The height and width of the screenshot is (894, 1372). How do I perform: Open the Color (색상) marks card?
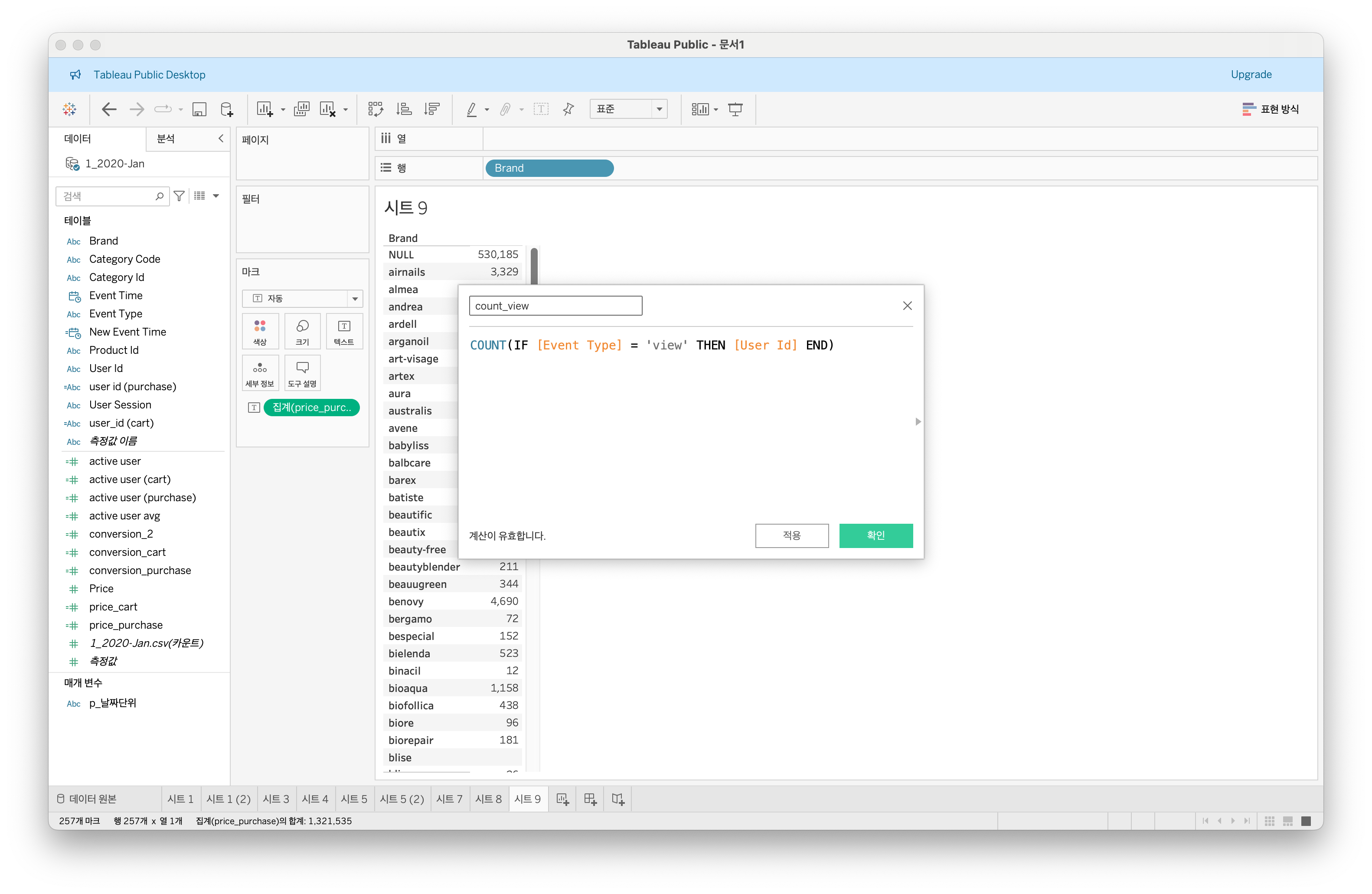point(260,331)
